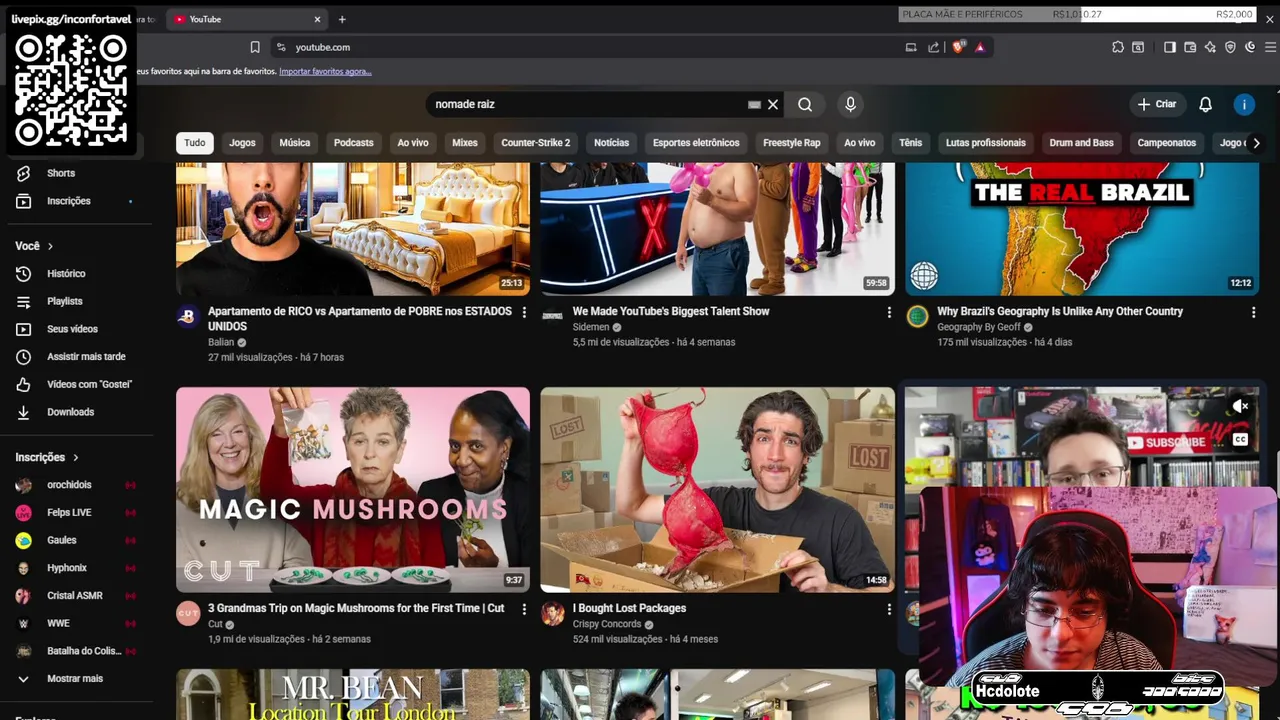Open Geography By Geoff channel link
Screen dimensions: 1280x720
point(978,327)
